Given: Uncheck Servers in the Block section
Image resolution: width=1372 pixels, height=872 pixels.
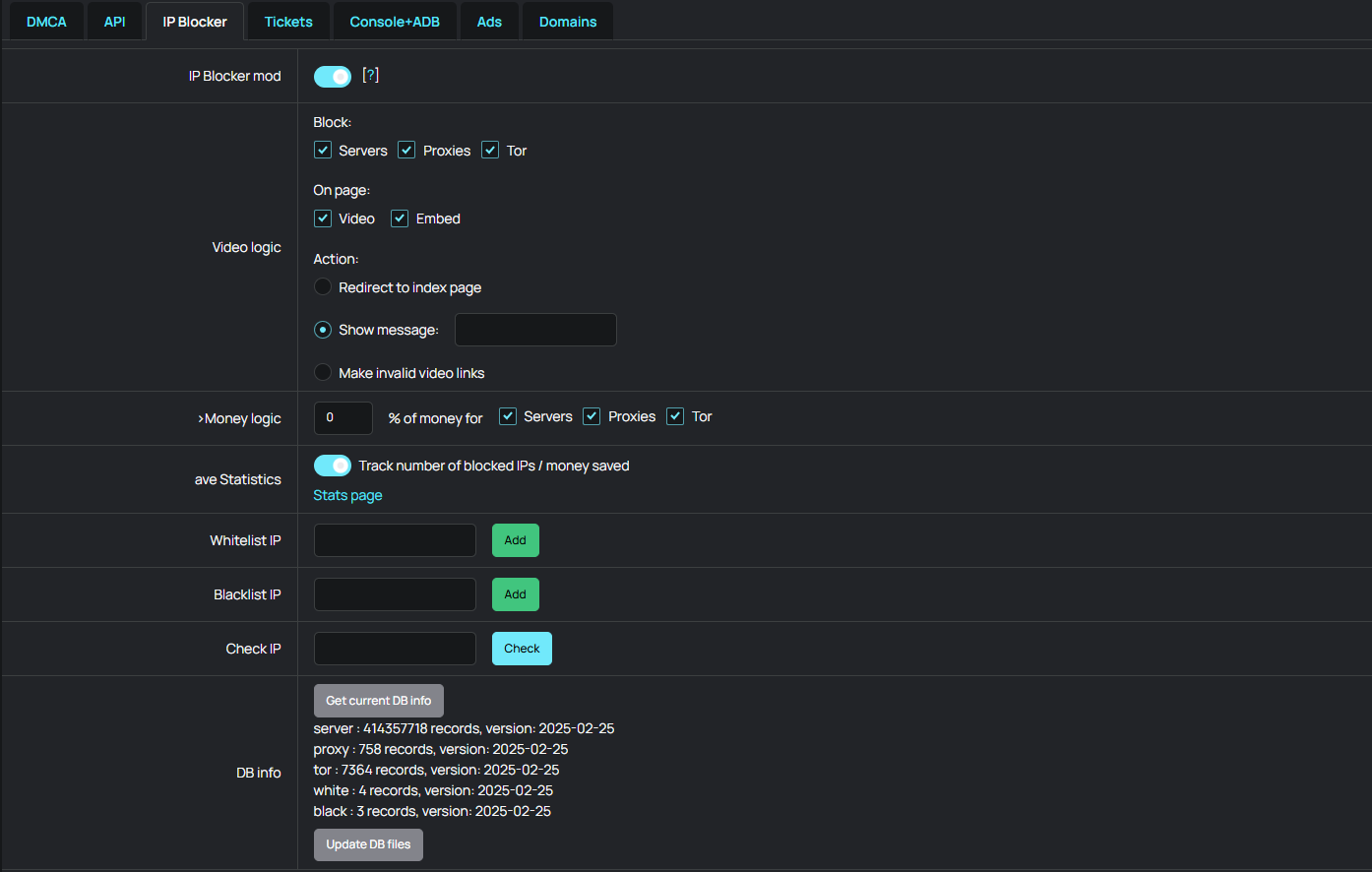Looking at the screenshot, I should (x=323, y=151).
